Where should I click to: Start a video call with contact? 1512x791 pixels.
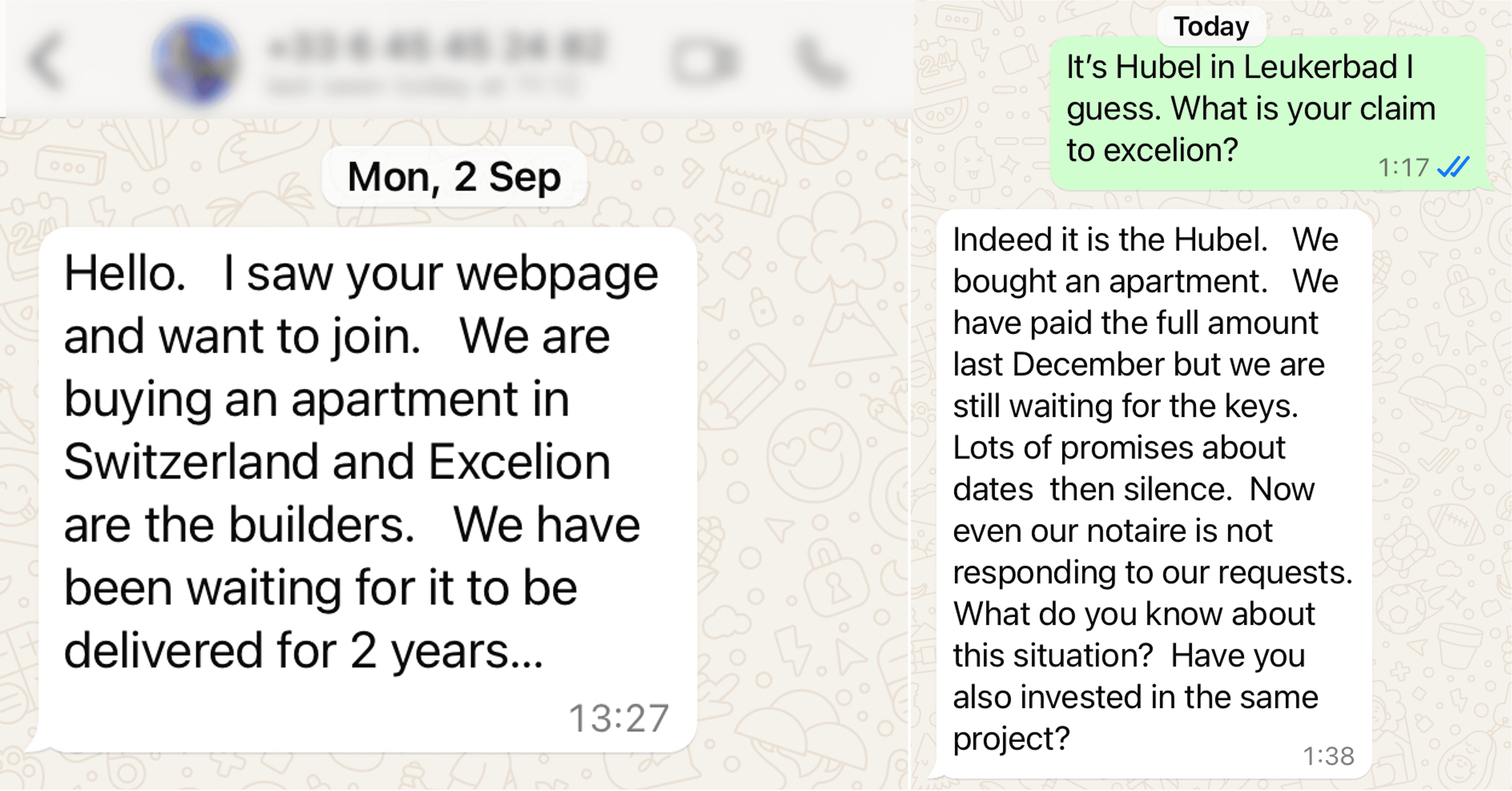click(704, 61)
